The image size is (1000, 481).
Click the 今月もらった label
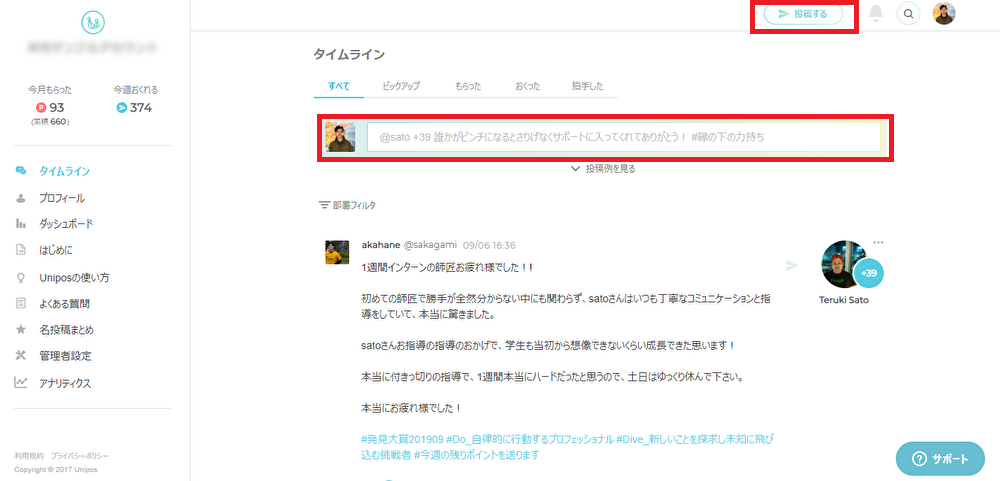coord(50,90)
